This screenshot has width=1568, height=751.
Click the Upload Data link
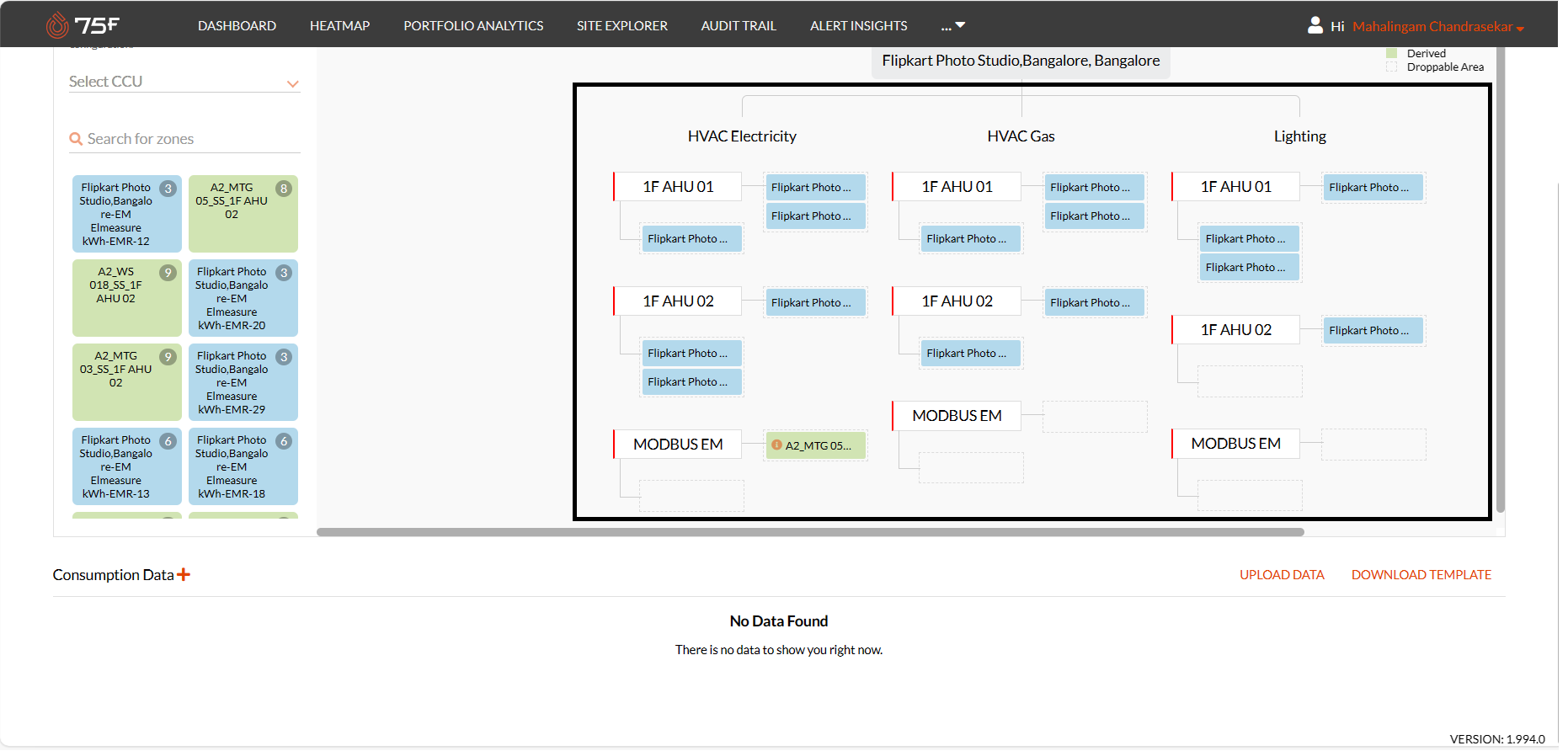point(1282,574)
